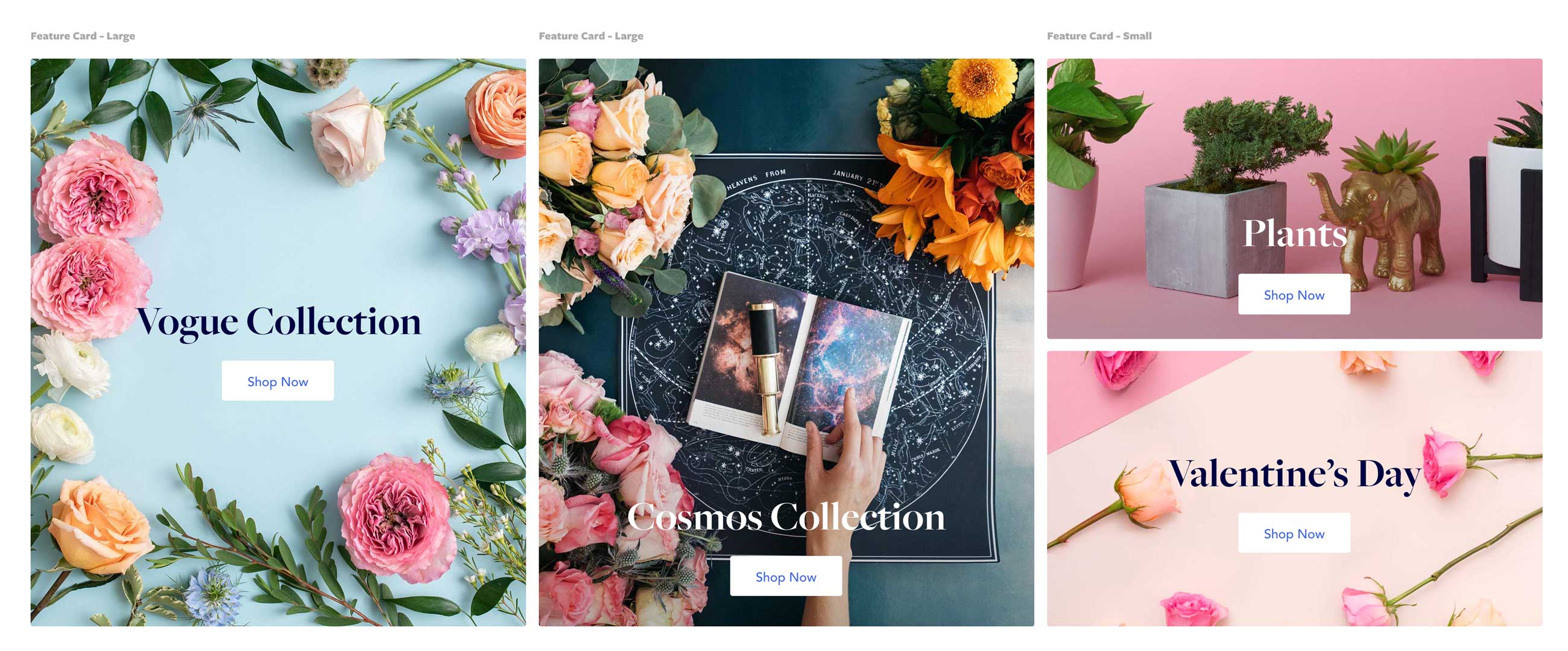Click Shop Now under Cosmos Collection
Screen dimensions: 1568x651
tap(786, 576)
